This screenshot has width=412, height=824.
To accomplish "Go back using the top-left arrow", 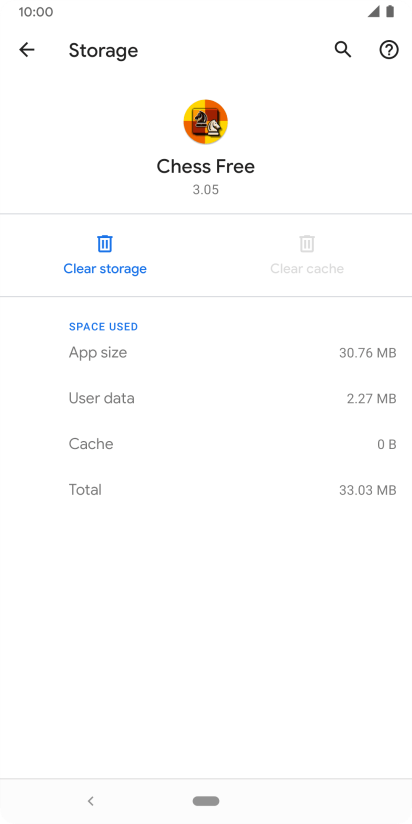I will click(x=27, y=50).
